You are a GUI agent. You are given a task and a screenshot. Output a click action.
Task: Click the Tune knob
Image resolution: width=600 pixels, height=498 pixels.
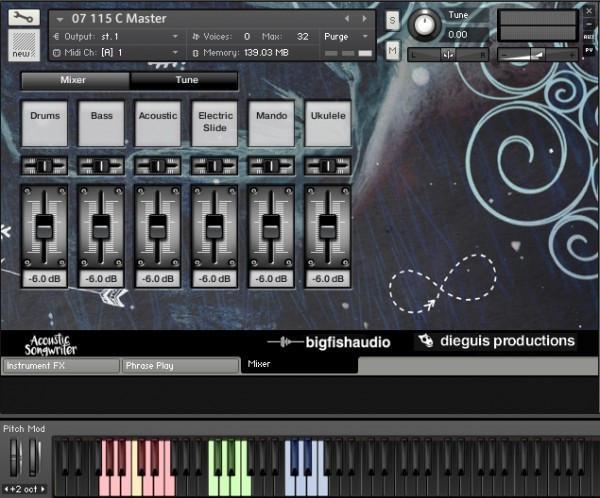424,24
